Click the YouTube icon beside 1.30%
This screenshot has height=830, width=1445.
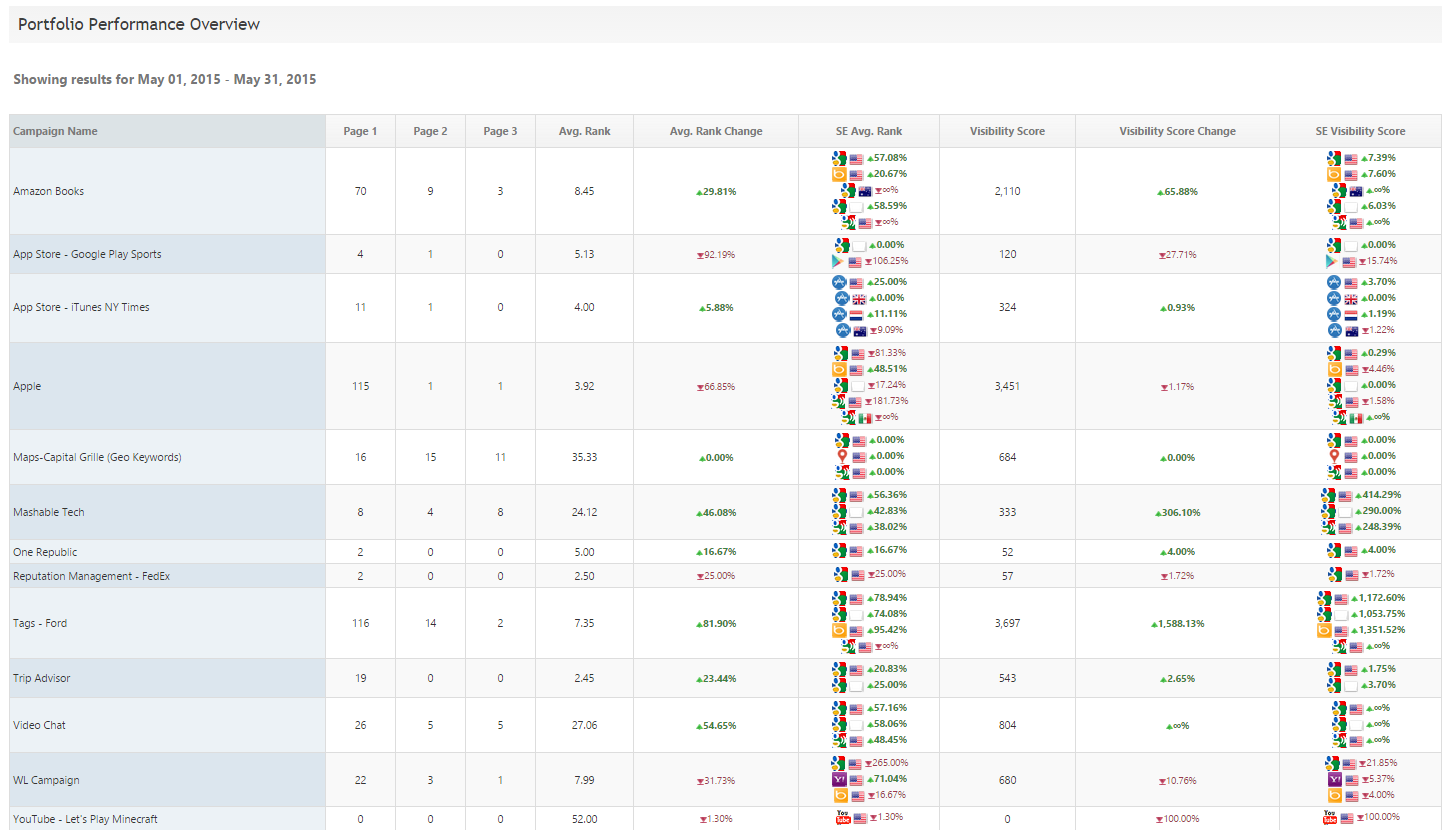tap(842, 817)
